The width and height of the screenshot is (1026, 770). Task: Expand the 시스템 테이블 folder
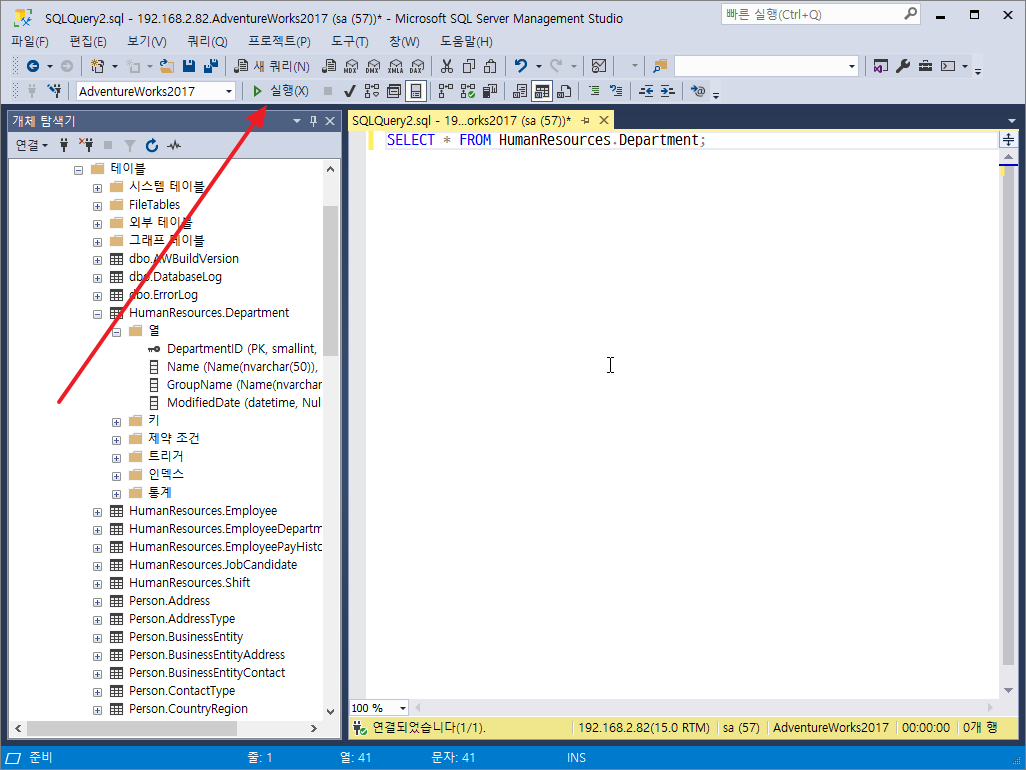tap(97, 188)
